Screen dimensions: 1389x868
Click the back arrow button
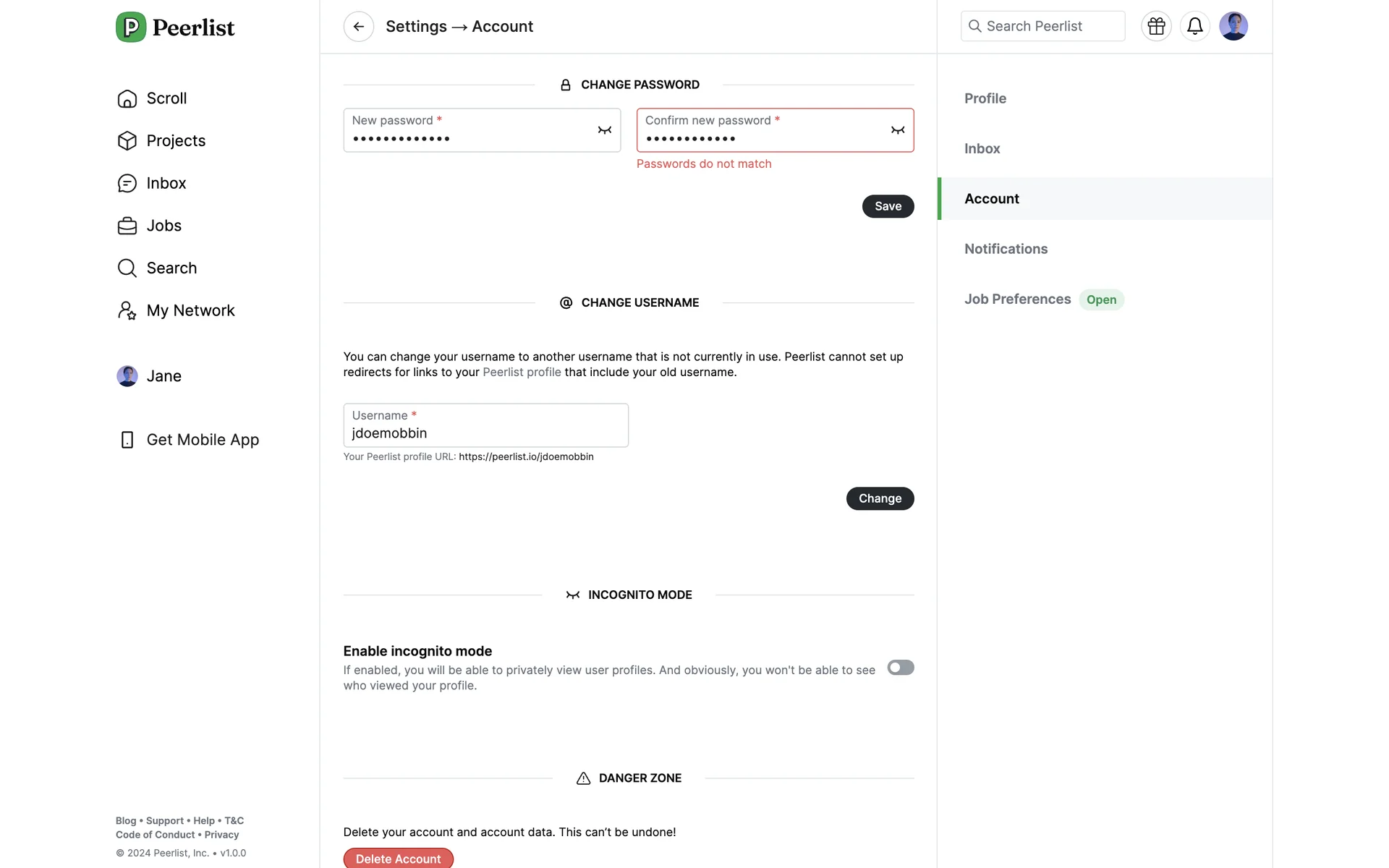point(358,27)
